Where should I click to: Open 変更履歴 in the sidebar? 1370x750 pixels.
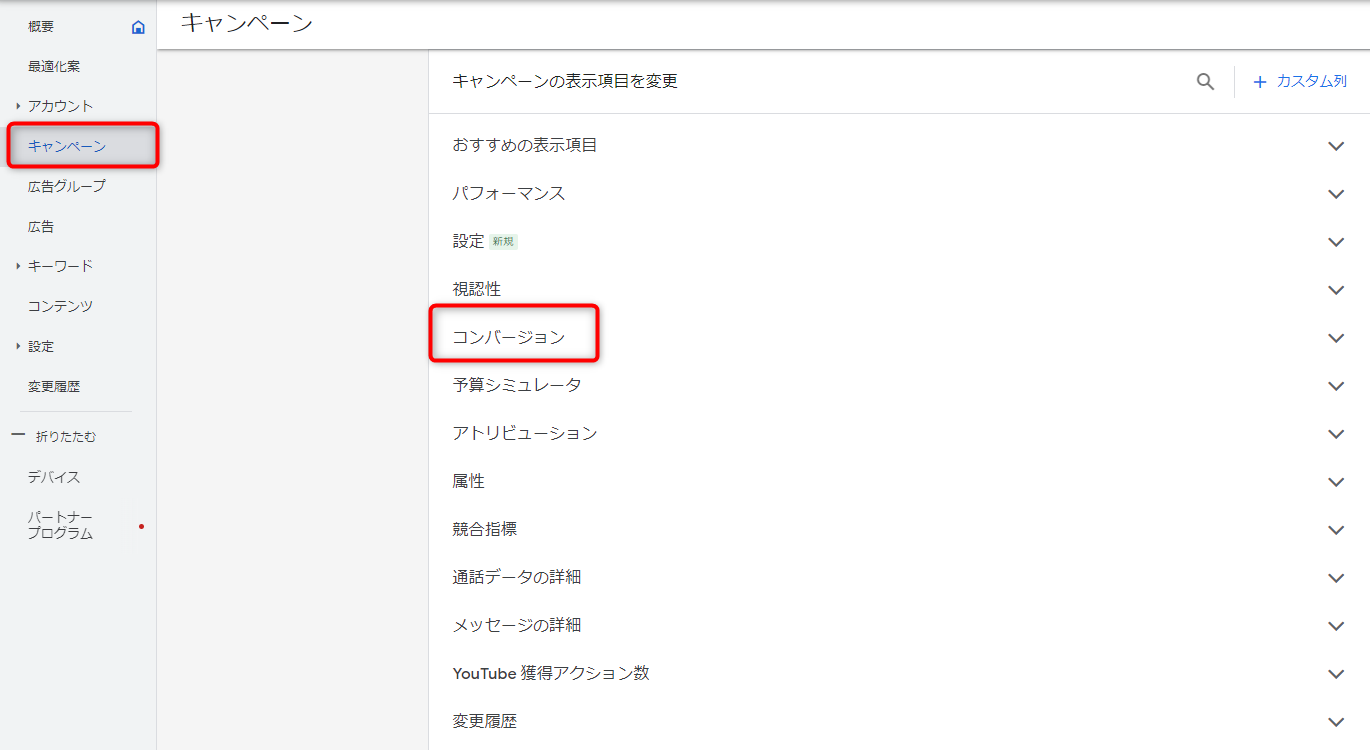click(54, 387)
